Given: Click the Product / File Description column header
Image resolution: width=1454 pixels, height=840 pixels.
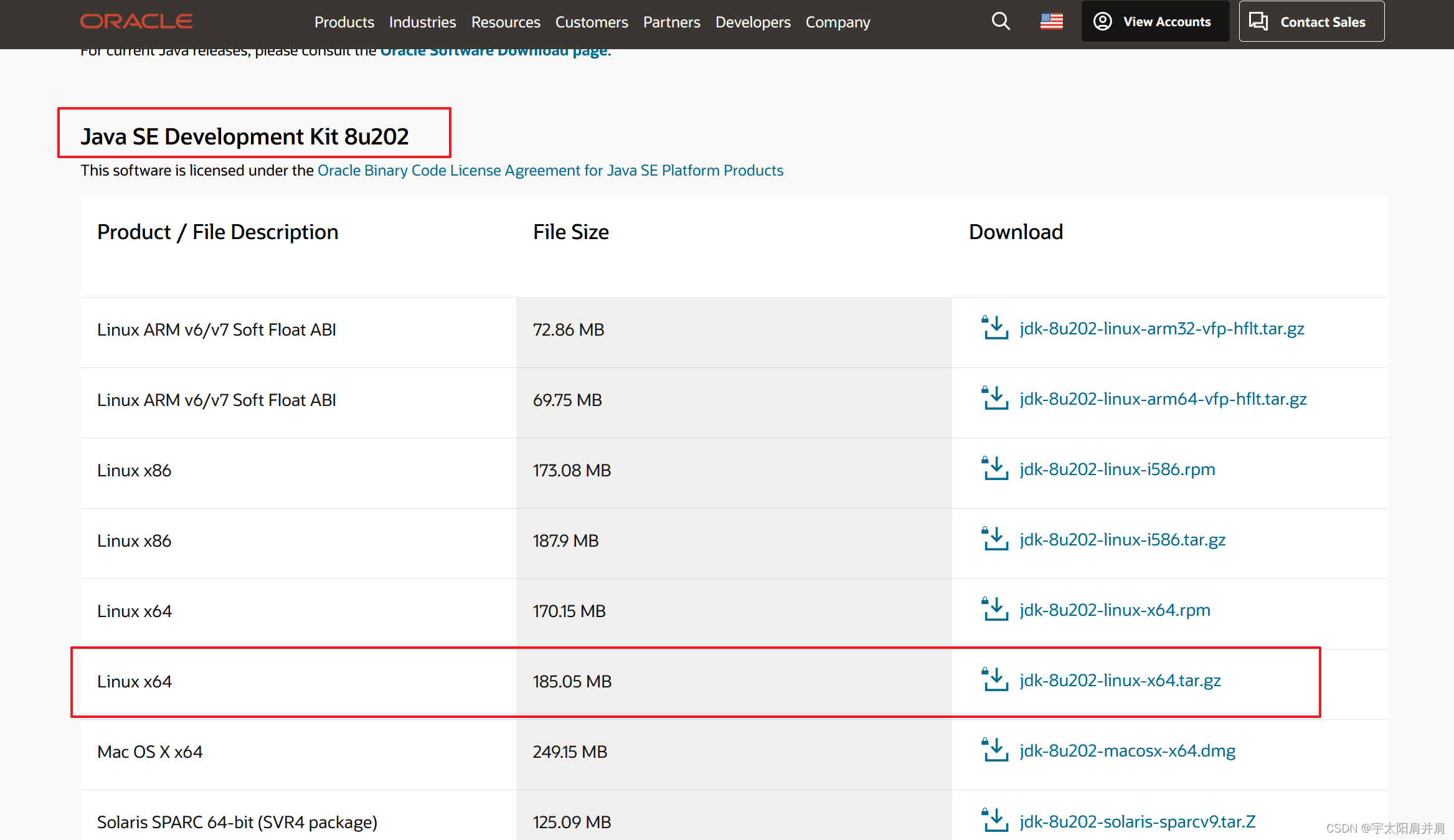Looking at the screenshot, I should pos(218,232).
